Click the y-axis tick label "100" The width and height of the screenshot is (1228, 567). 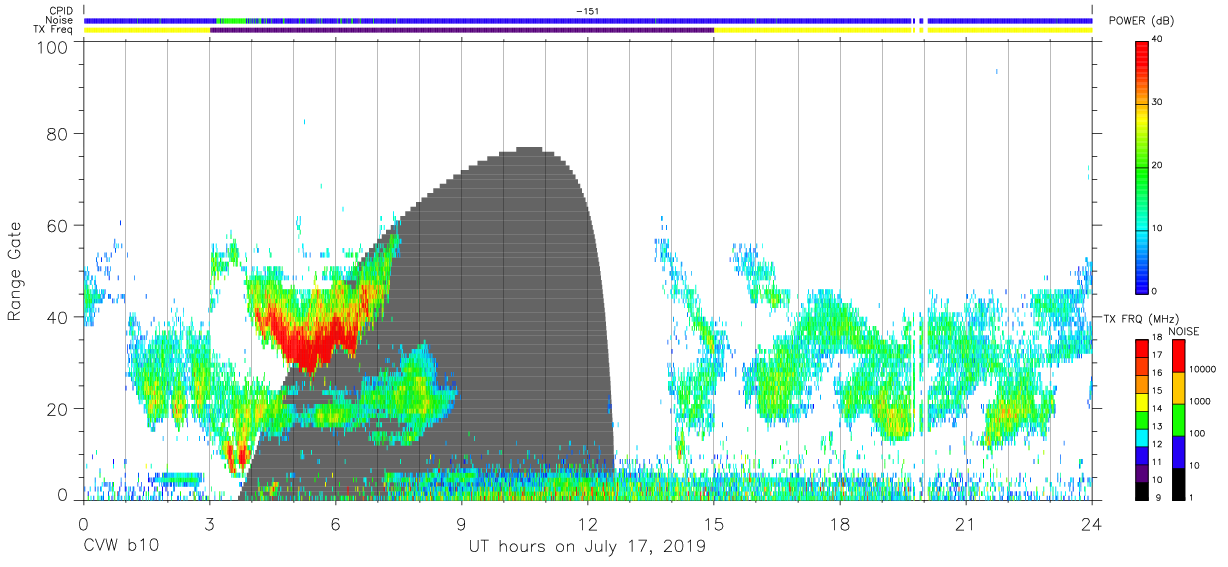pyautogui.click(x=53, y=46)
